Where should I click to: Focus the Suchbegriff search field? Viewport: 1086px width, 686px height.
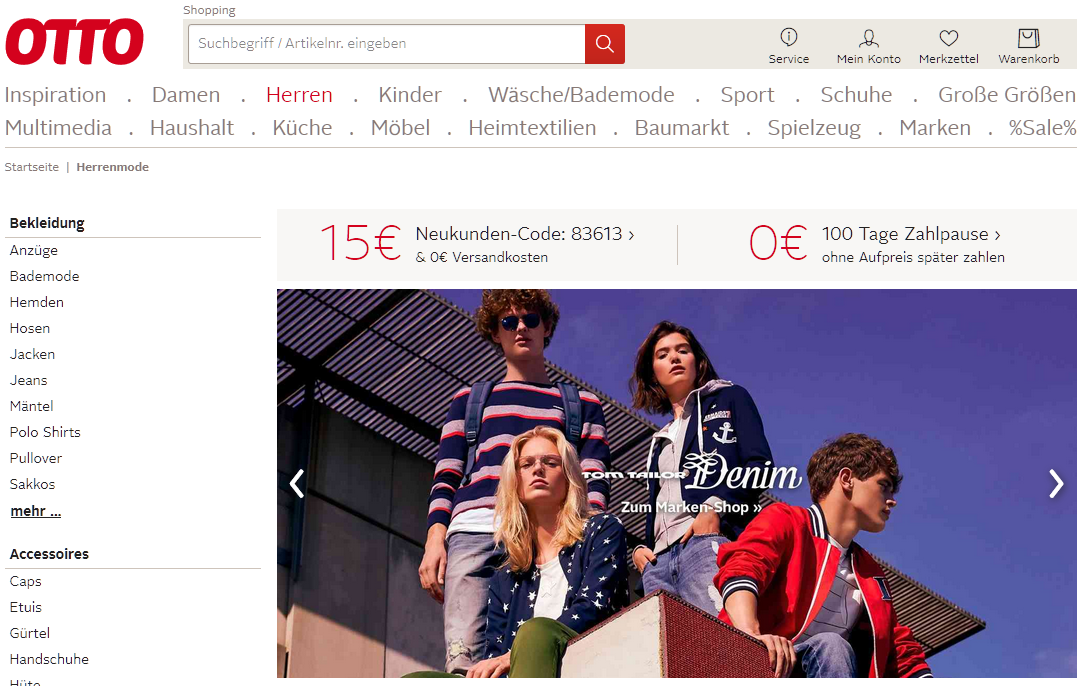[x=386, y=44]
